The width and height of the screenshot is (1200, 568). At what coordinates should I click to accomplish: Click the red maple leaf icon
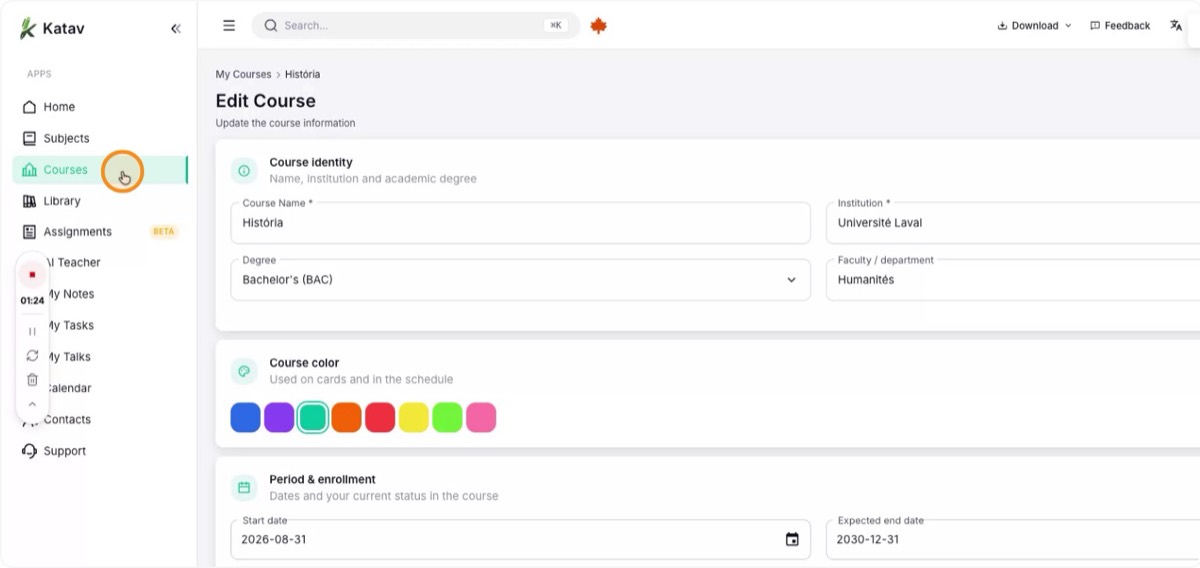tap(599, 26)
